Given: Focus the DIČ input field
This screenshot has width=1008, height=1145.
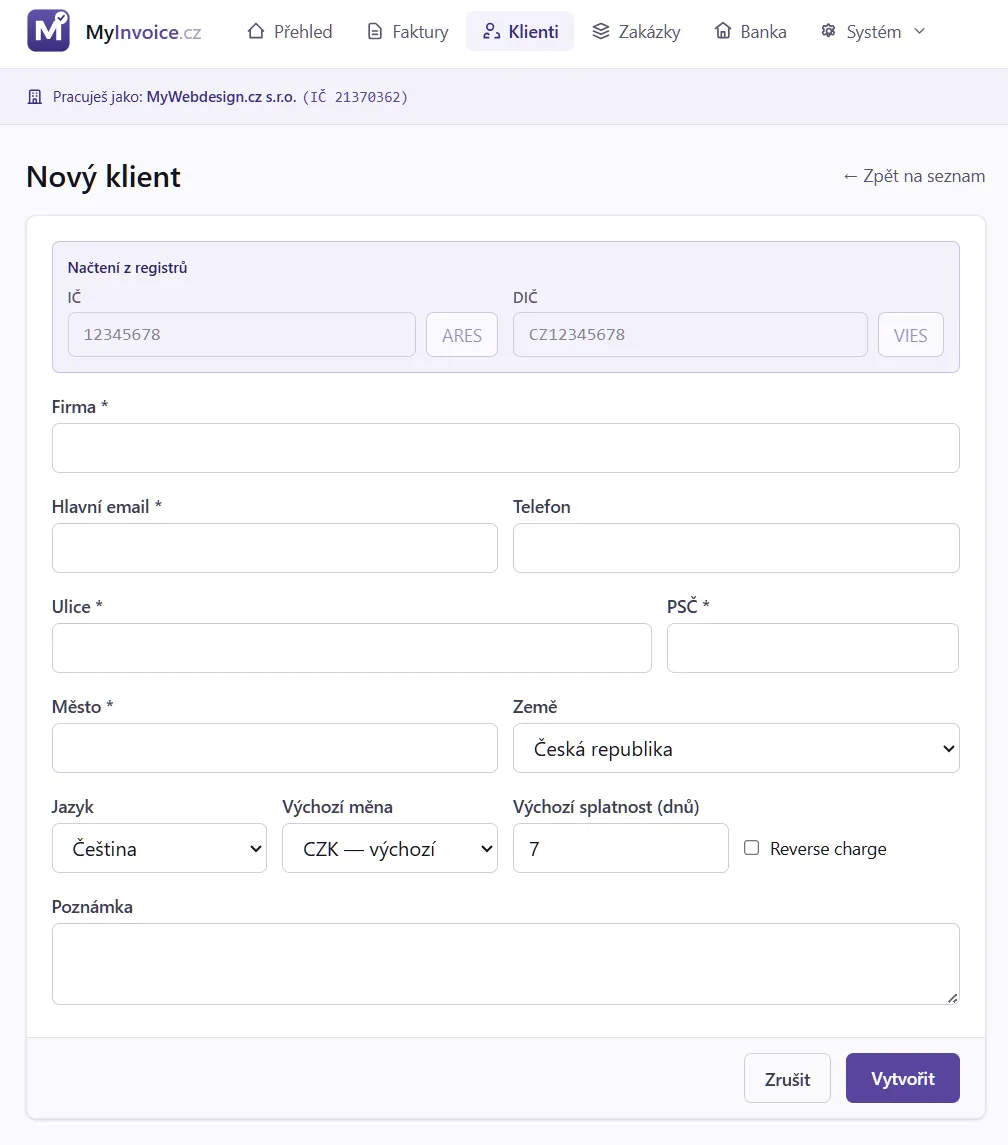Looking at the screenshot, I should 690,335.
